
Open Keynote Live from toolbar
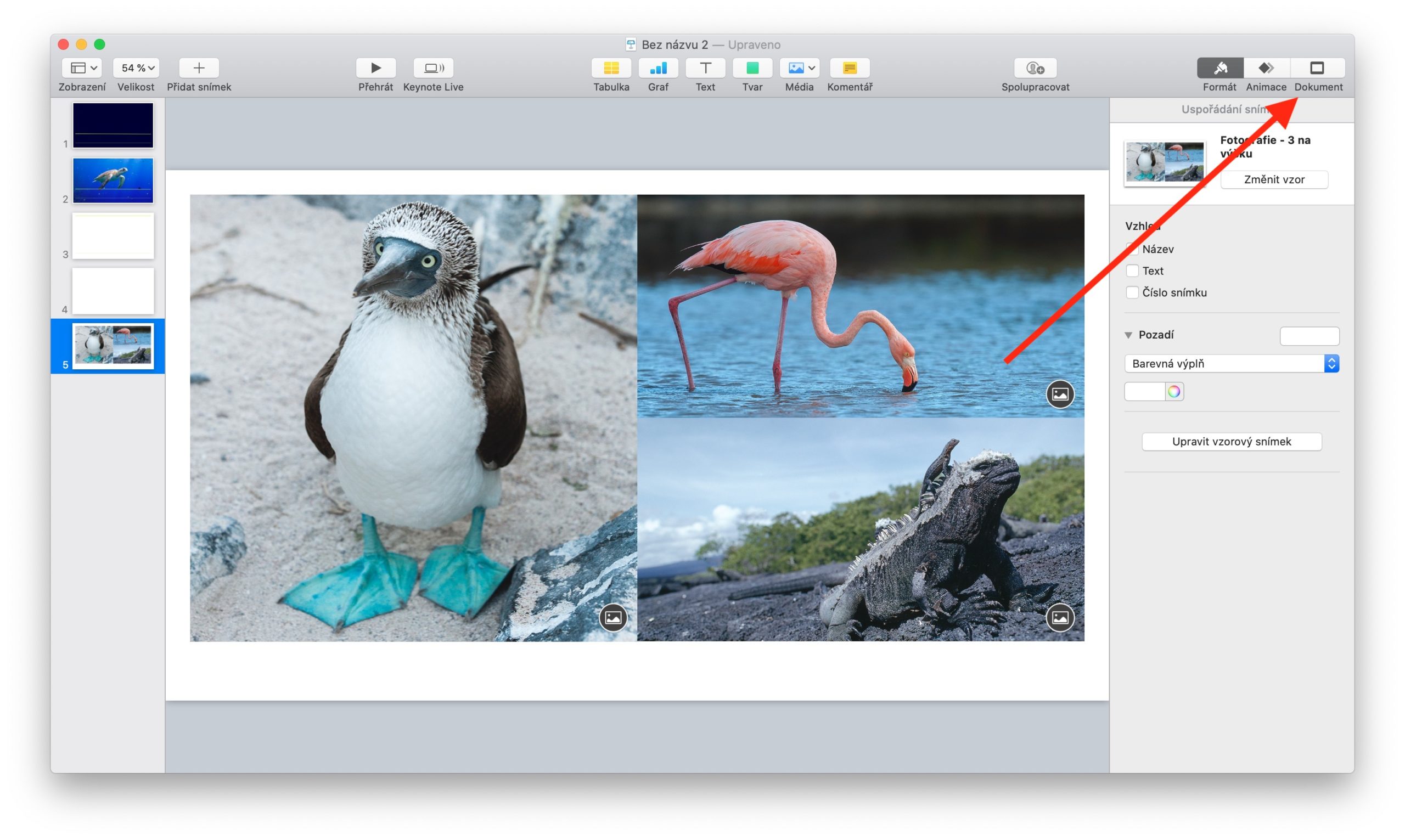[433, 68]
